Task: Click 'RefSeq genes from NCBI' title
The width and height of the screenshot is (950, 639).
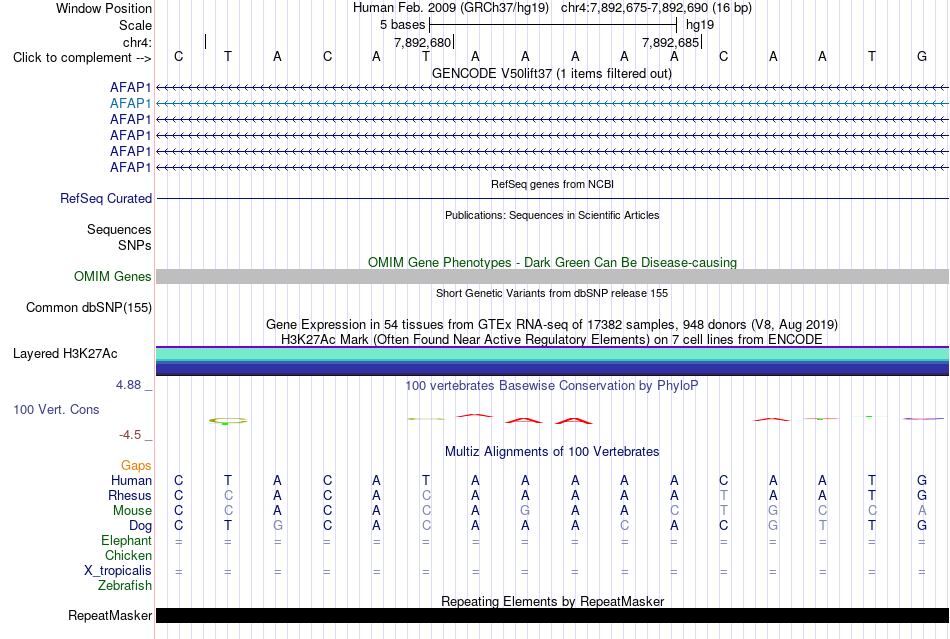Action: 552,184
